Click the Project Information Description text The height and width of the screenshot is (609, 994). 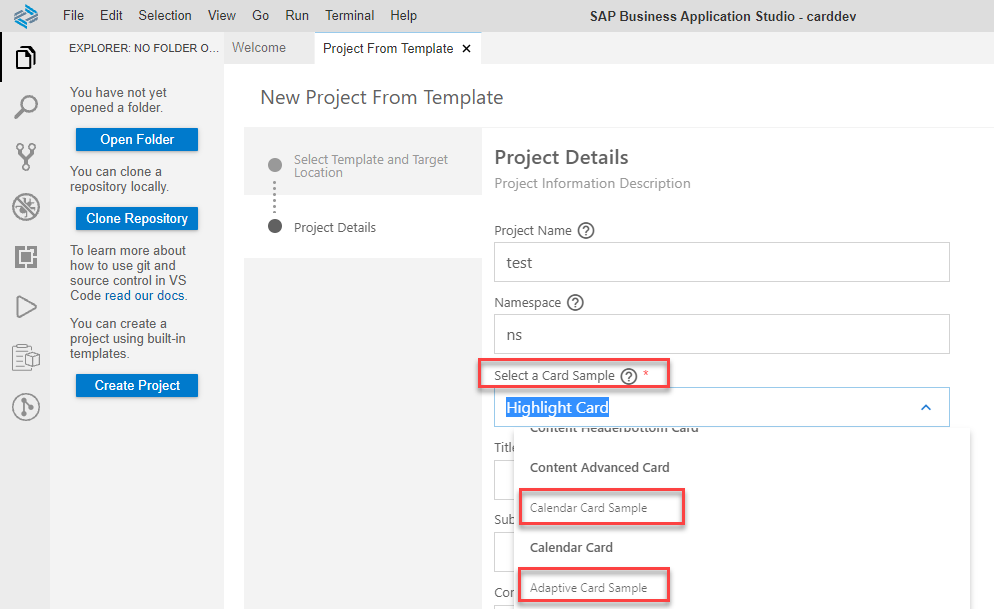(592, 184)
